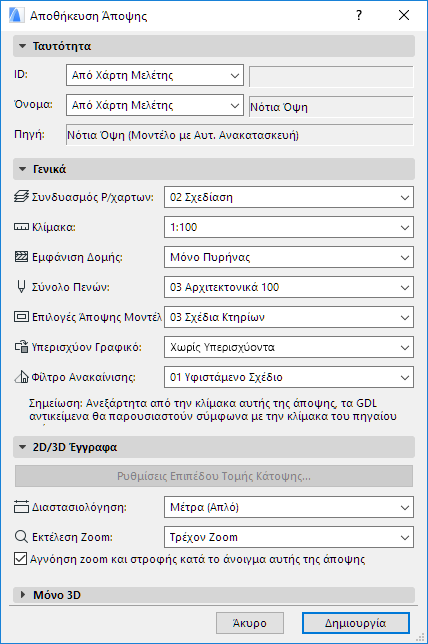Click the Renovation Filter icon beside Φίλτρο Ανακαίνισης
This screenshot has width=428, height=644.
(x=21, y=377)
